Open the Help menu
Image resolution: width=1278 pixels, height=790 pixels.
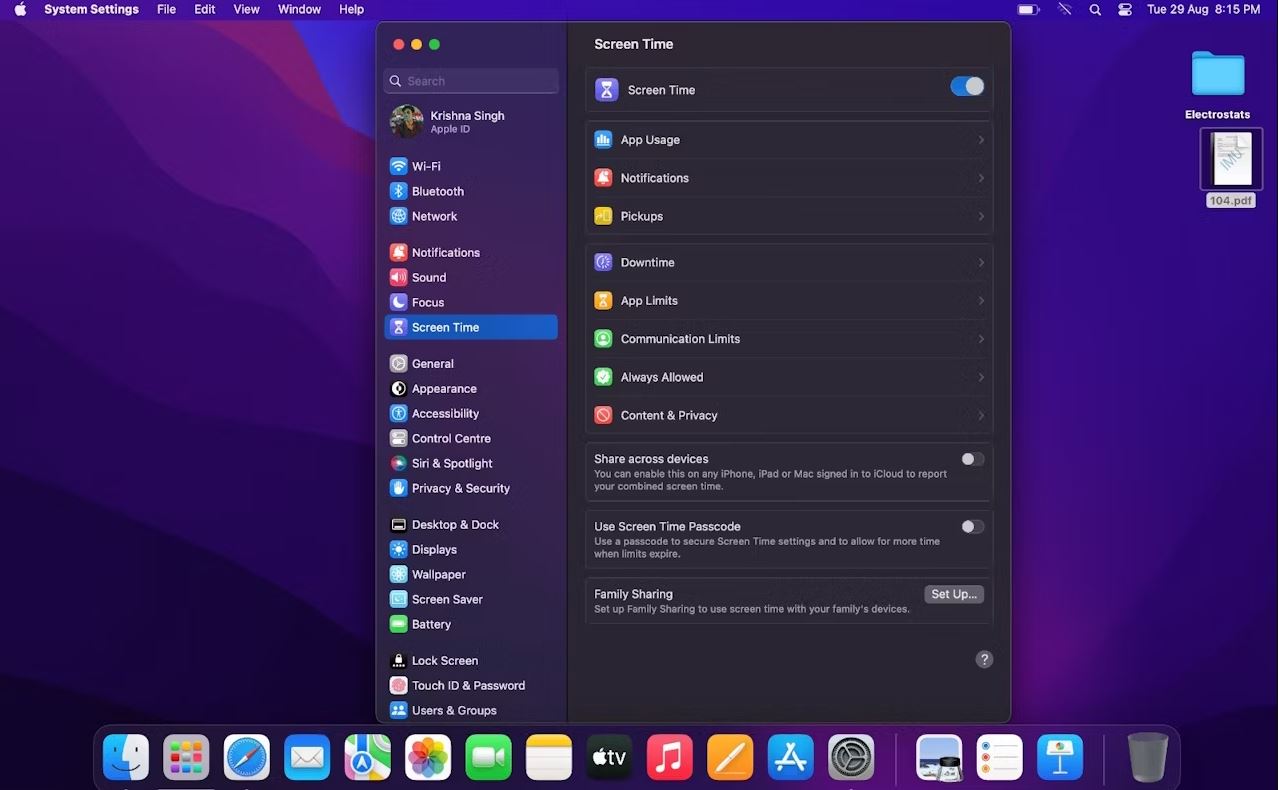coord(351,9)
